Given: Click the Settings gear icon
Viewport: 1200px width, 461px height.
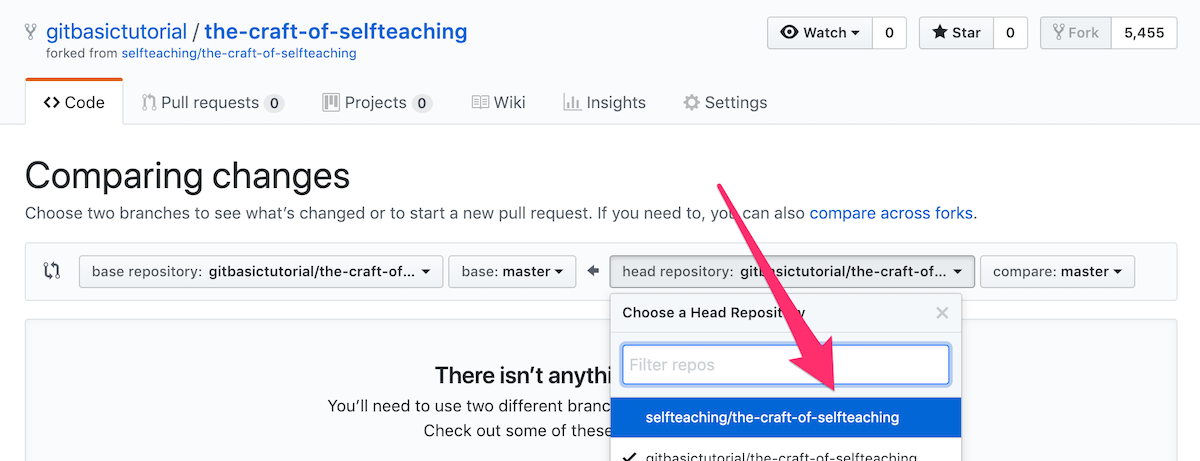Looking at the screenshot, I should pyautogui.click(x=691, y=102).
